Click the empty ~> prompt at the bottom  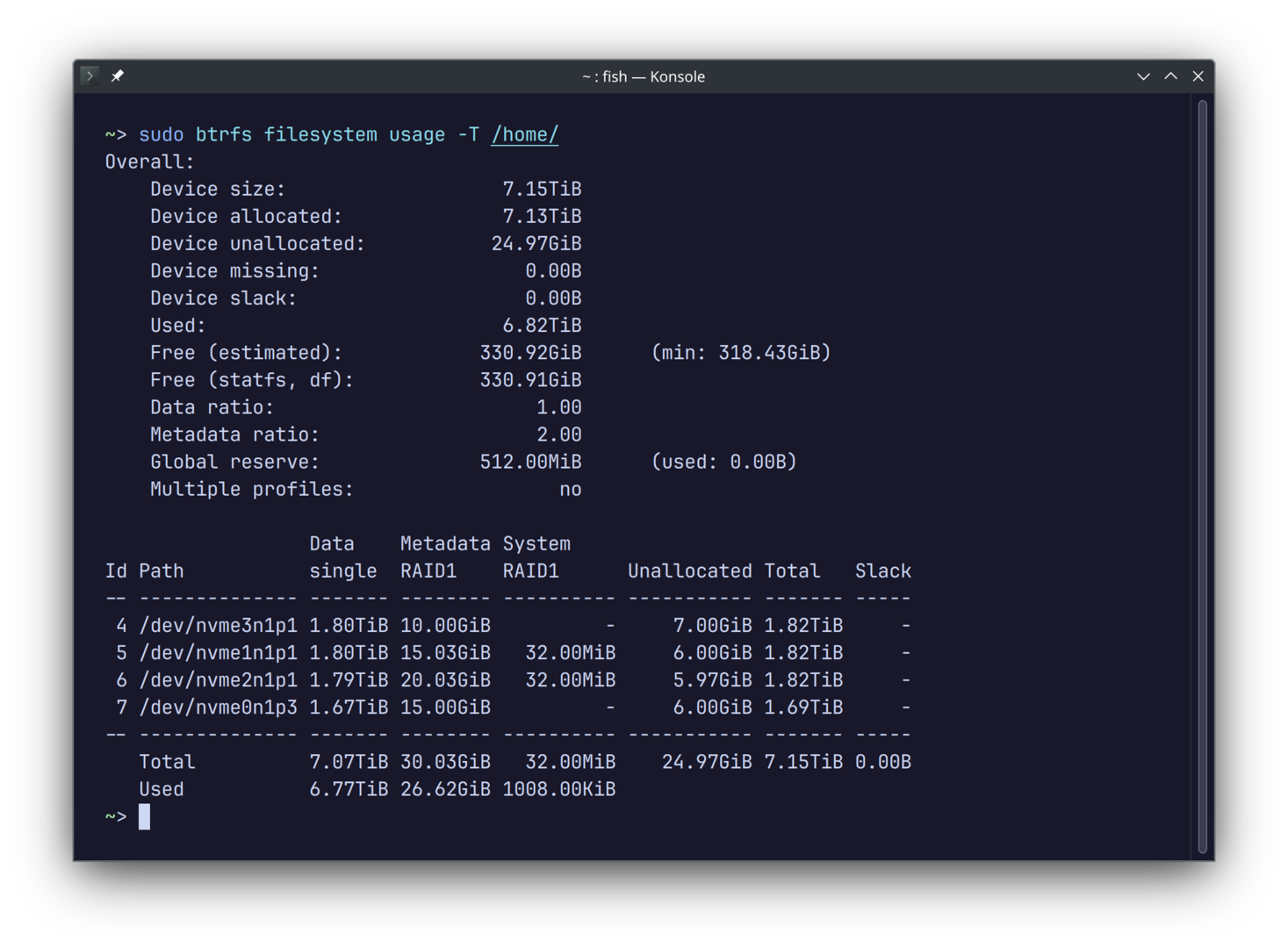pyautogui.click(x=116, y=816)
